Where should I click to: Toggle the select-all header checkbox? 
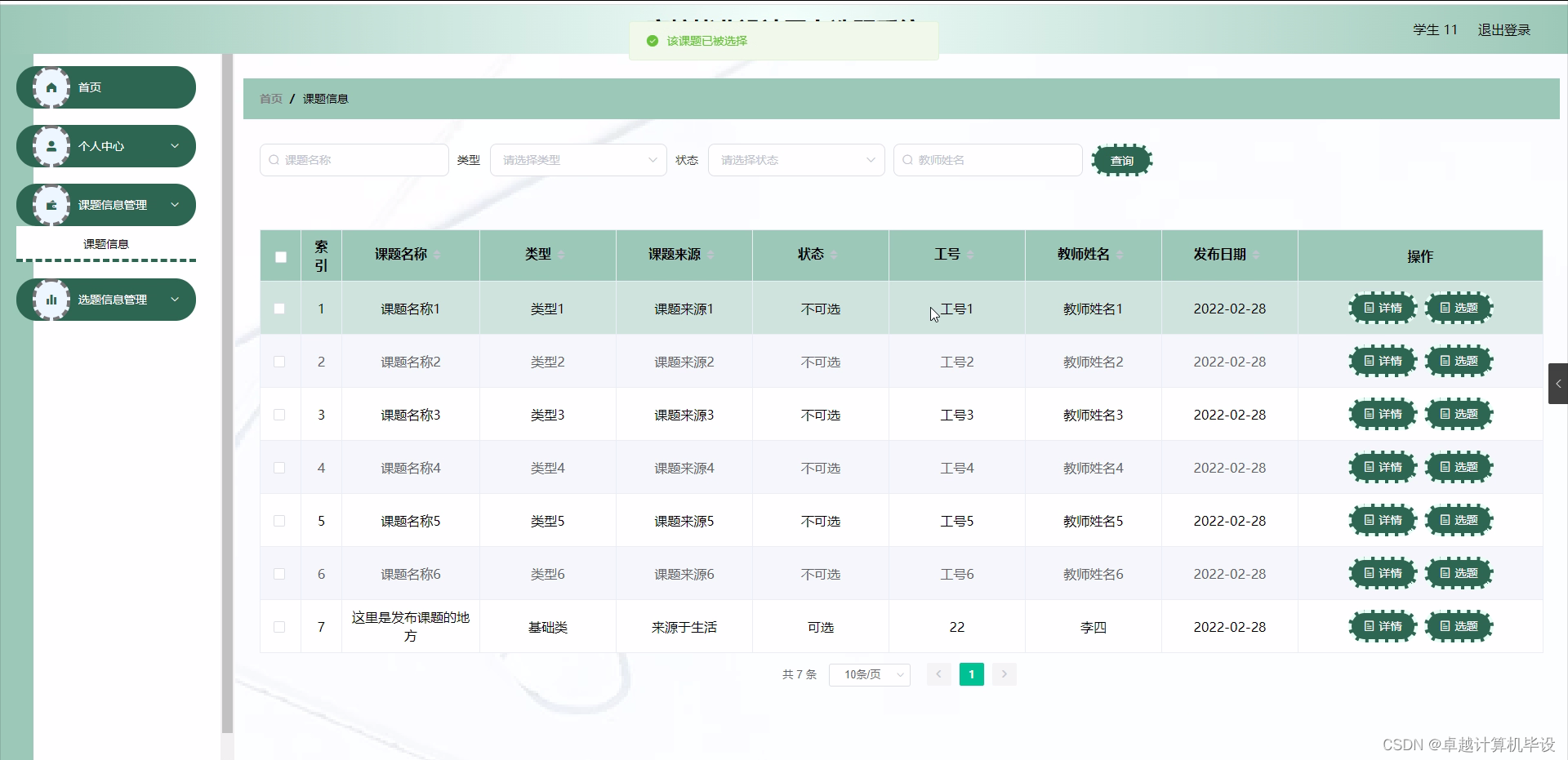click(281, 257)
